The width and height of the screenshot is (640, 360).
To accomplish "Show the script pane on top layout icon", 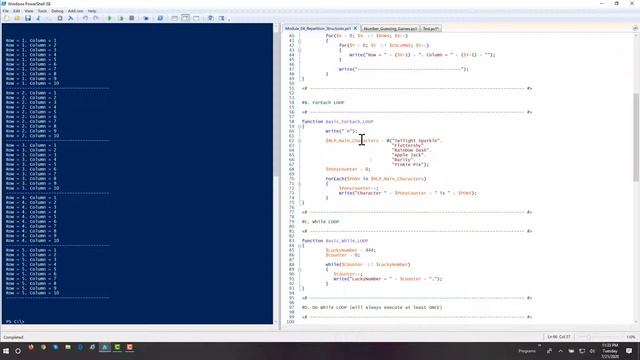I will pos(174,18).
